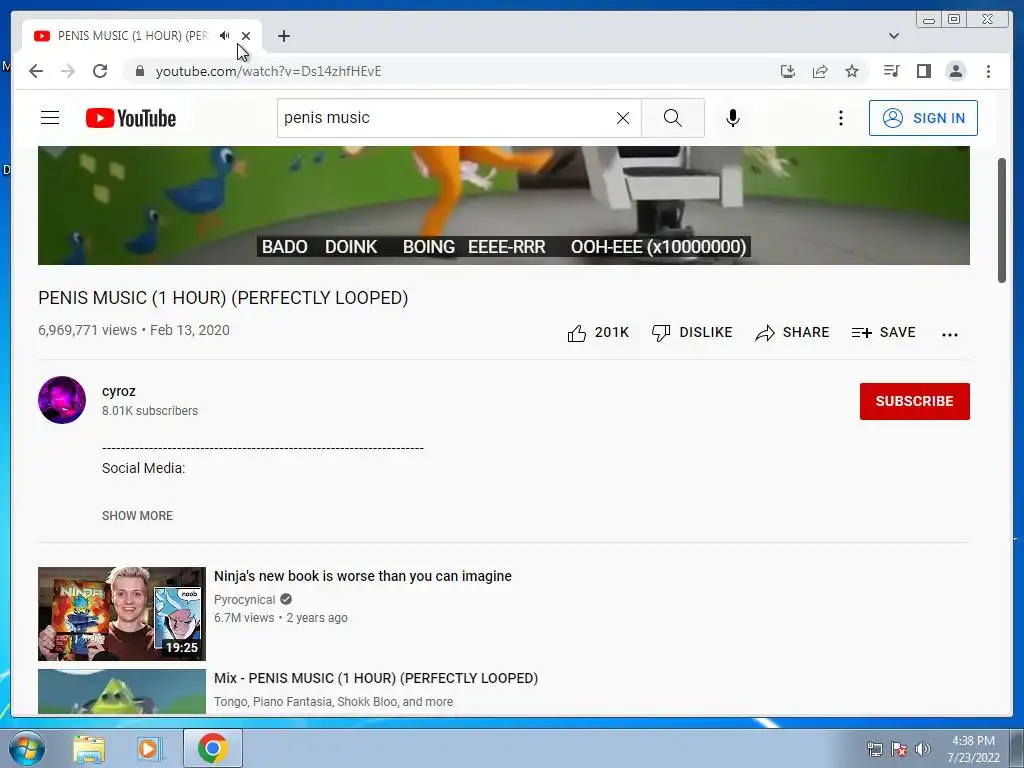
Task: Open the YouTube hamburger guide menu
Action: [x=50, y=118]
